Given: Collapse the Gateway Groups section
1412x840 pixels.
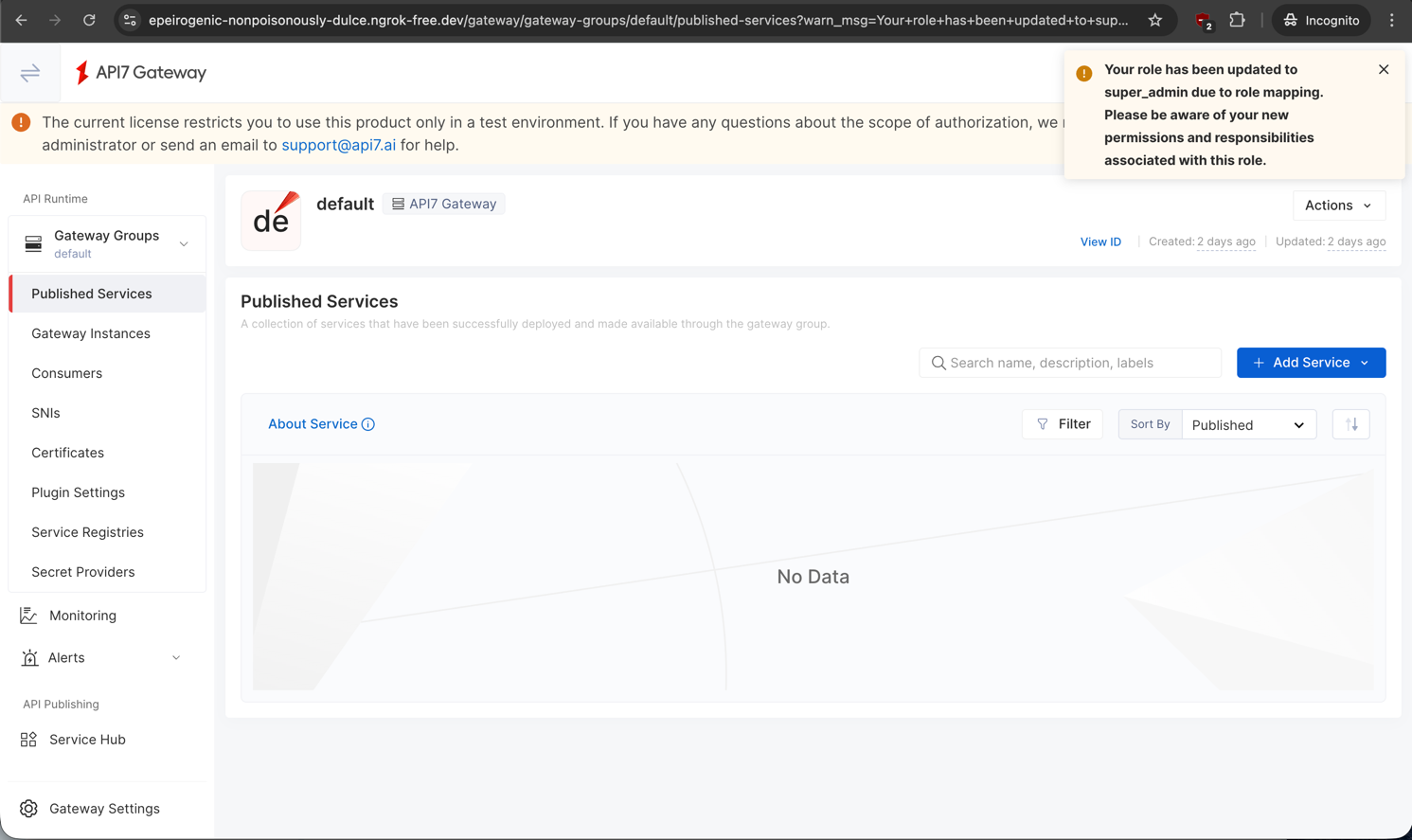Looking at the screenshot, I should pyautogui.click(x=184, y=243).
